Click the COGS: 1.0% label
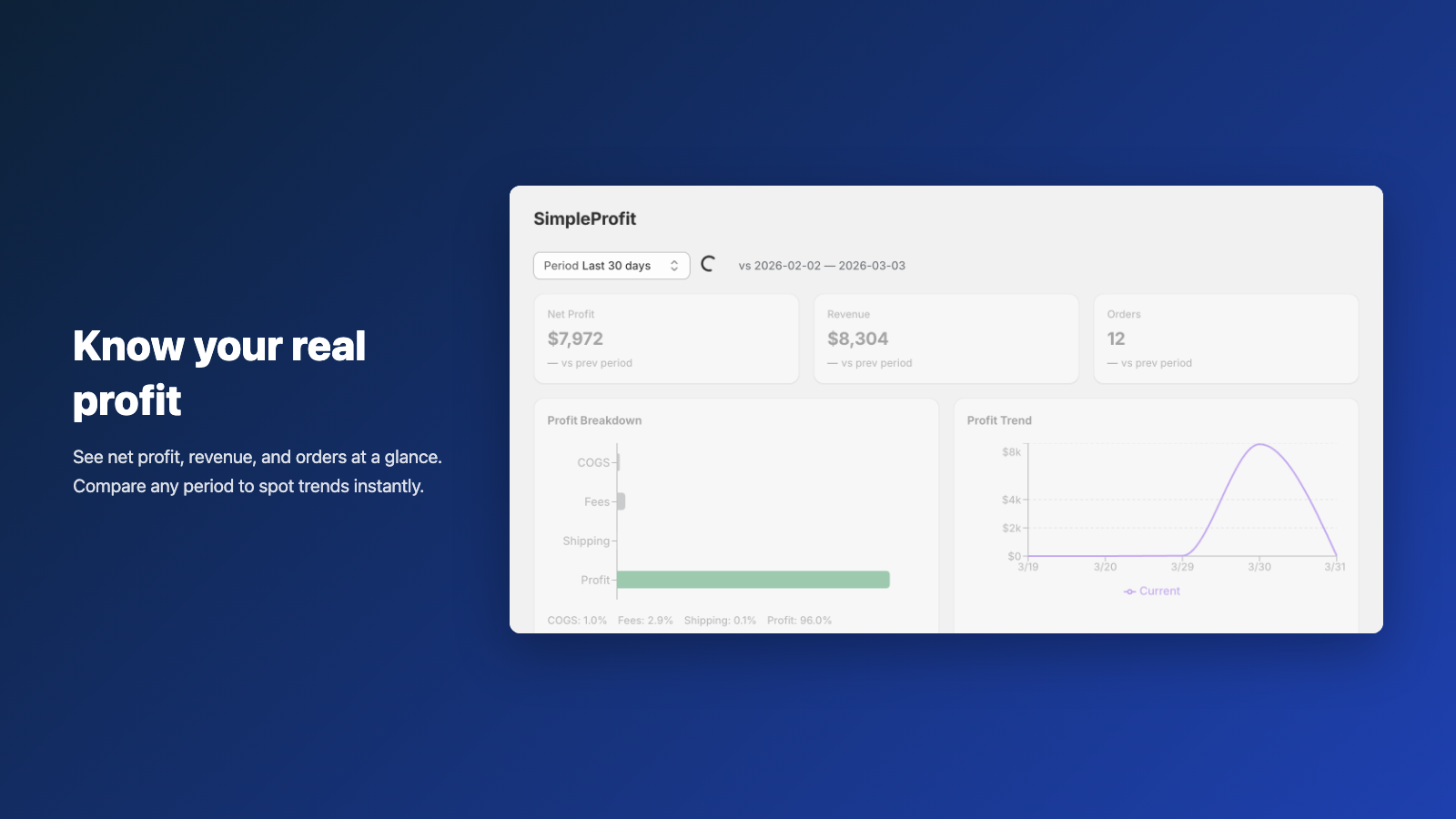 [x=577, y=621]
